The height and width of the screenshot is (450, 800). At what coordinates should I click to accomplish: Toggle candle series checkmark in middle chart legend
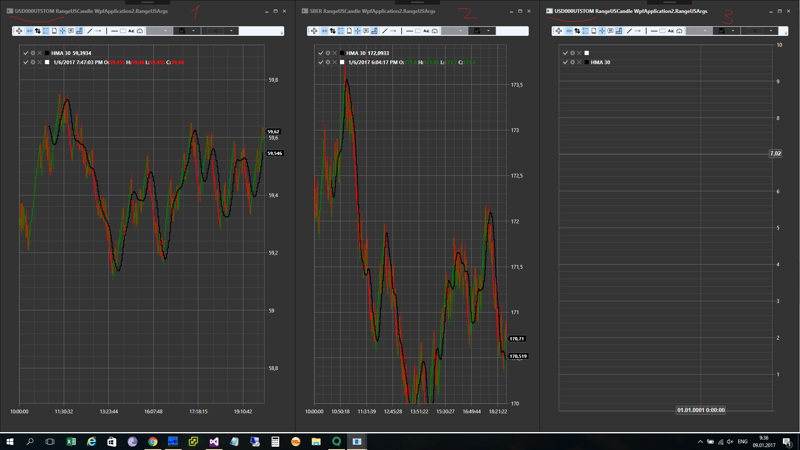[x=321, y=62]
